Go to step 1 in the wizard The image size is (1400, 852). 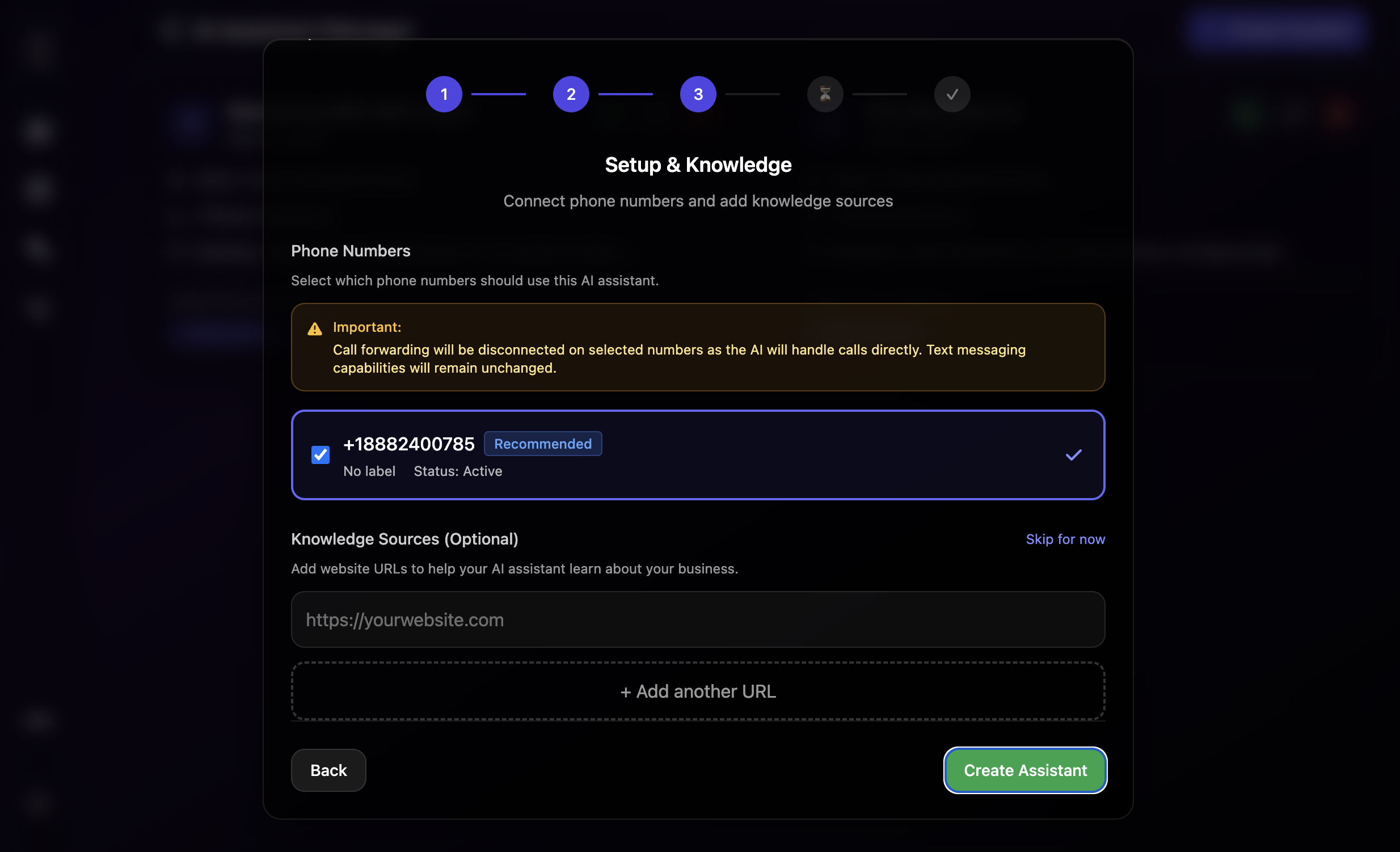point(444,94)
